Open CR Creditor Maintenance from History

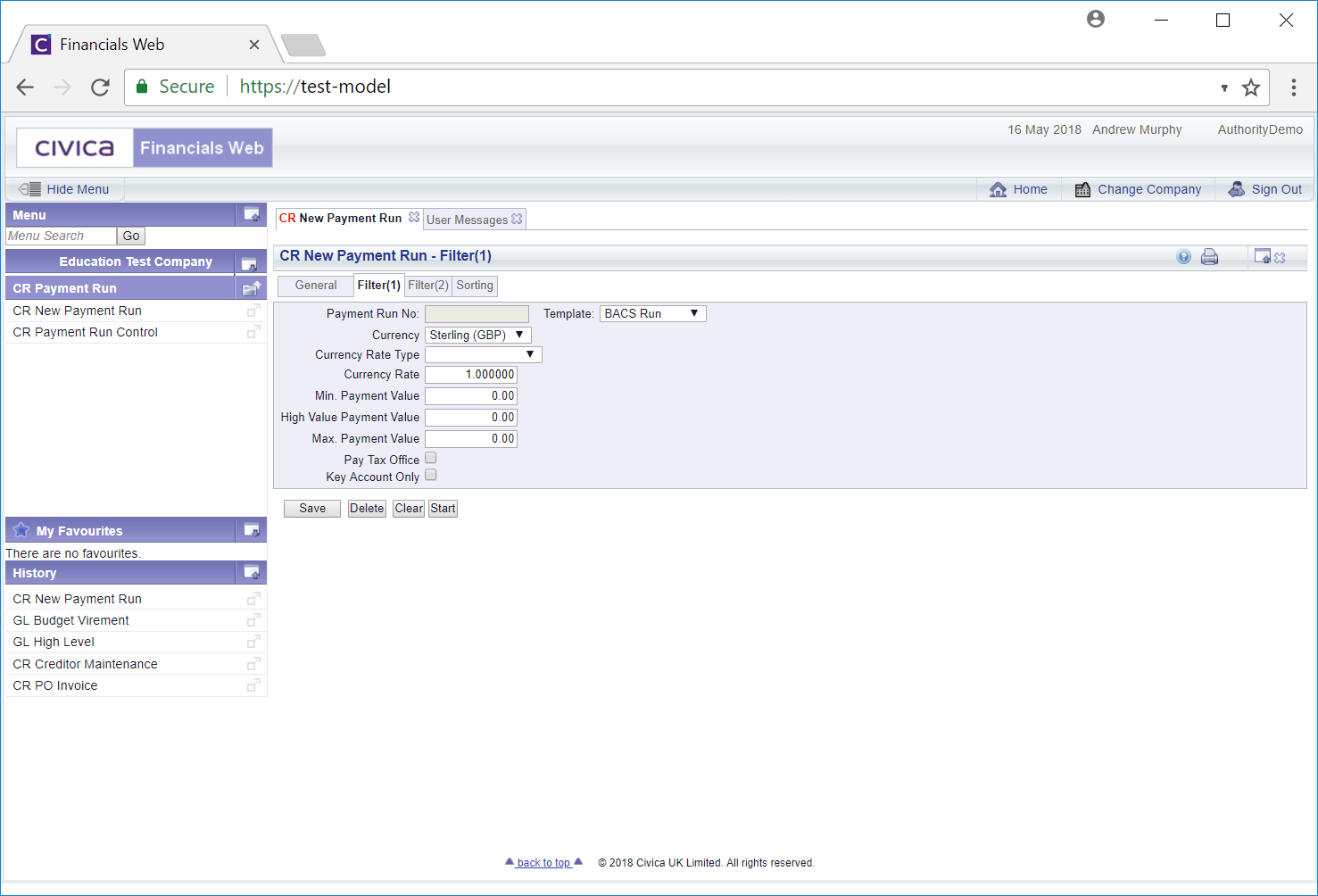click(86, 664)
